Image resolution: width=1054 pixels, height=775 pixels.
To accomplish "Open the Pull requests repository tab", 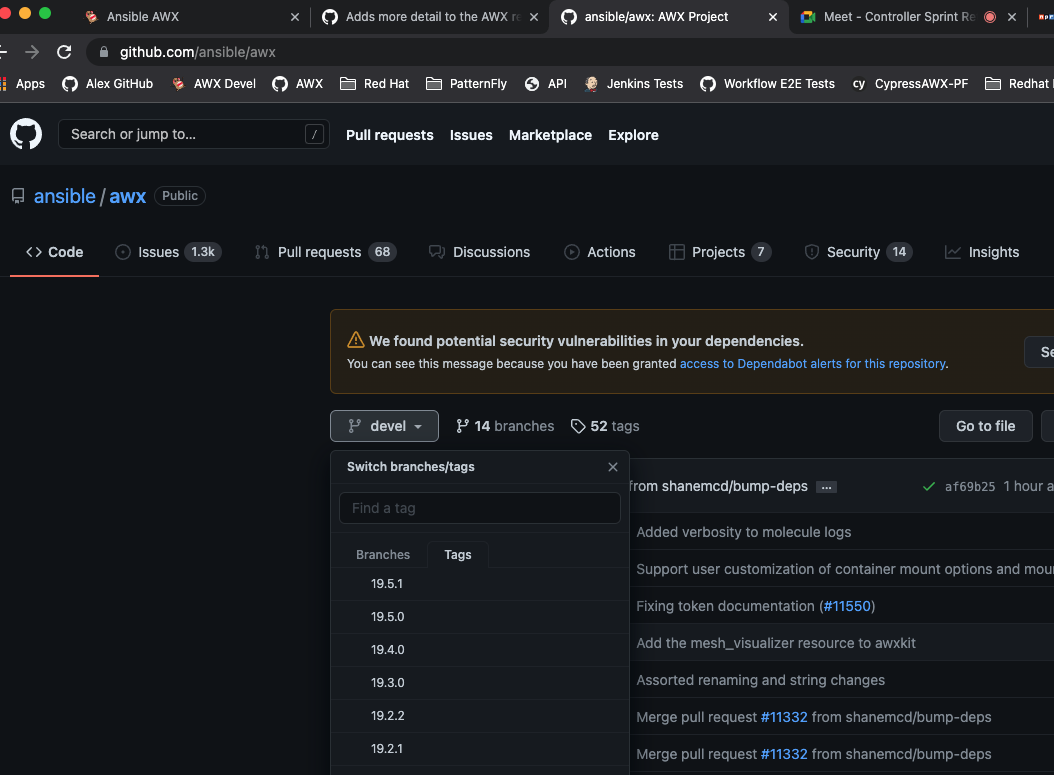I will [x=324, y=252].
